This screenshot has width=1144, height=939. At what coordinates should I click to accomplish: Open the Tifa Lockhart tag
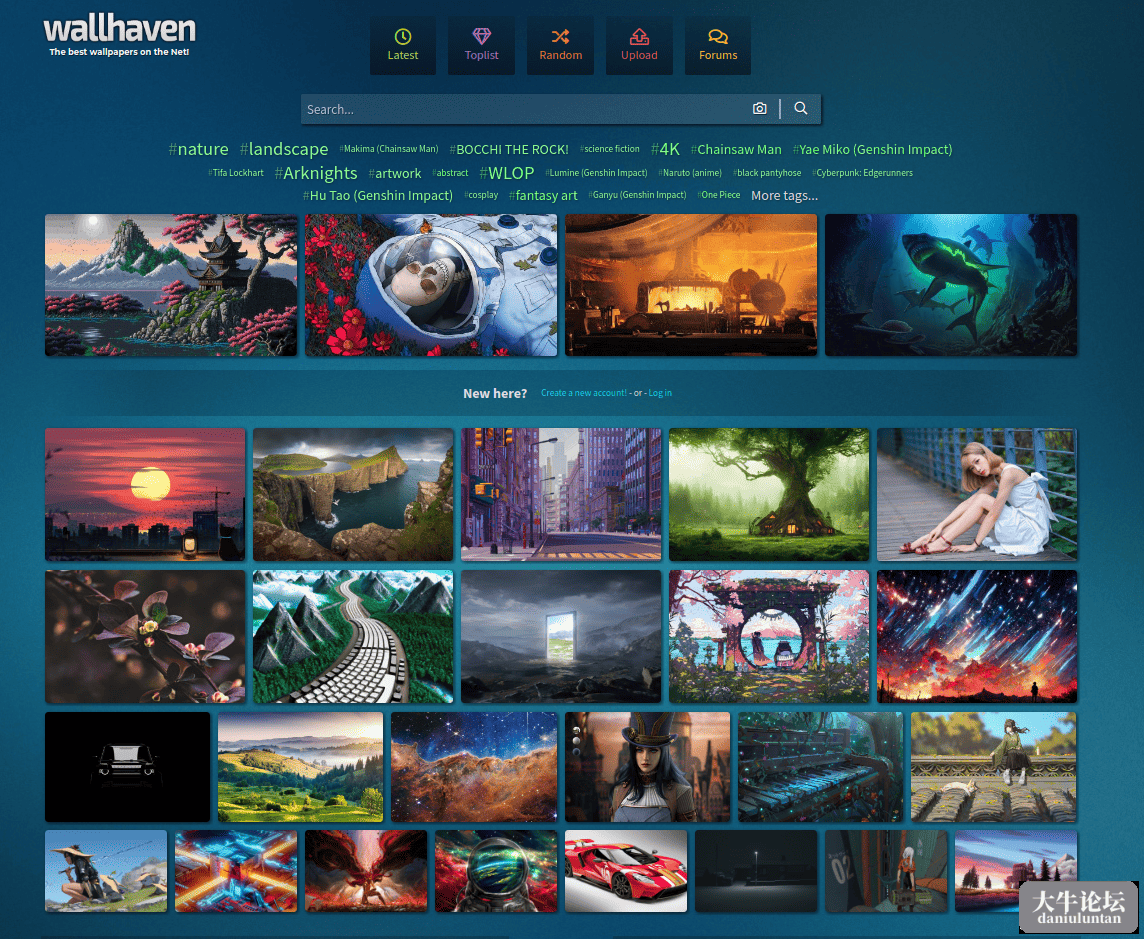coord(236,173)
